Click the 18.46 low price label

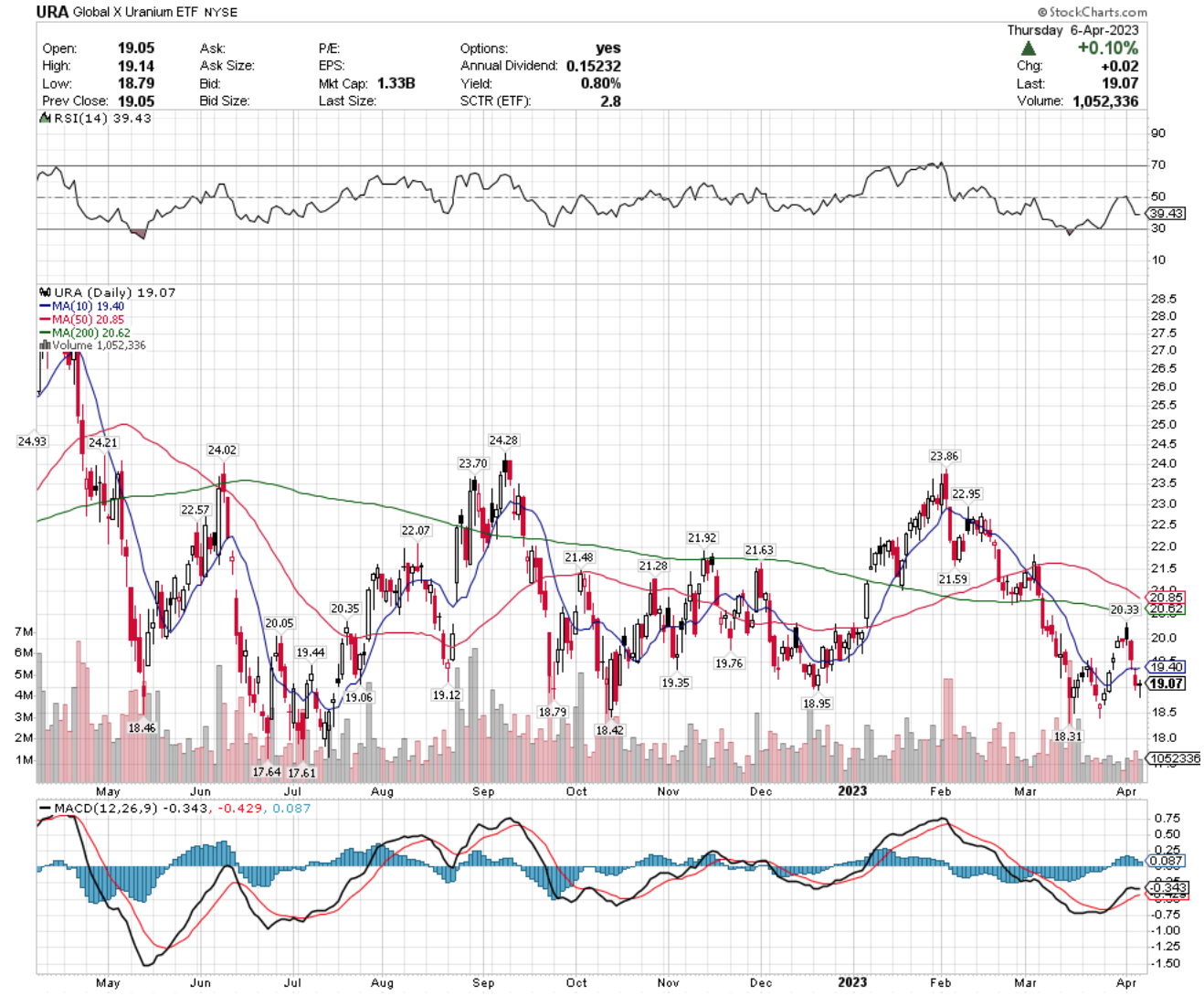pos(142,728)
